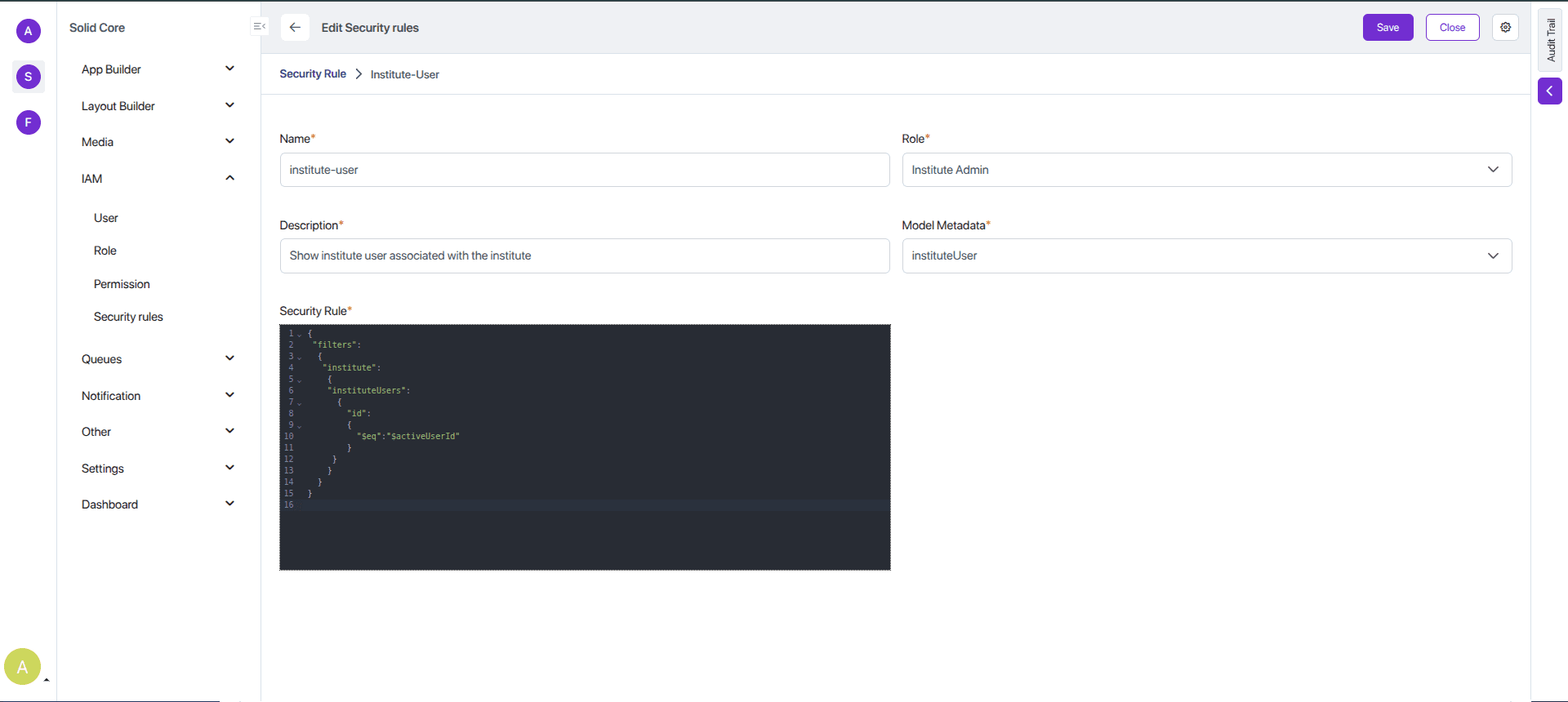Expand the Media menu
The height and width of the screenshot is (702, 1568).
tap(158, 142)
